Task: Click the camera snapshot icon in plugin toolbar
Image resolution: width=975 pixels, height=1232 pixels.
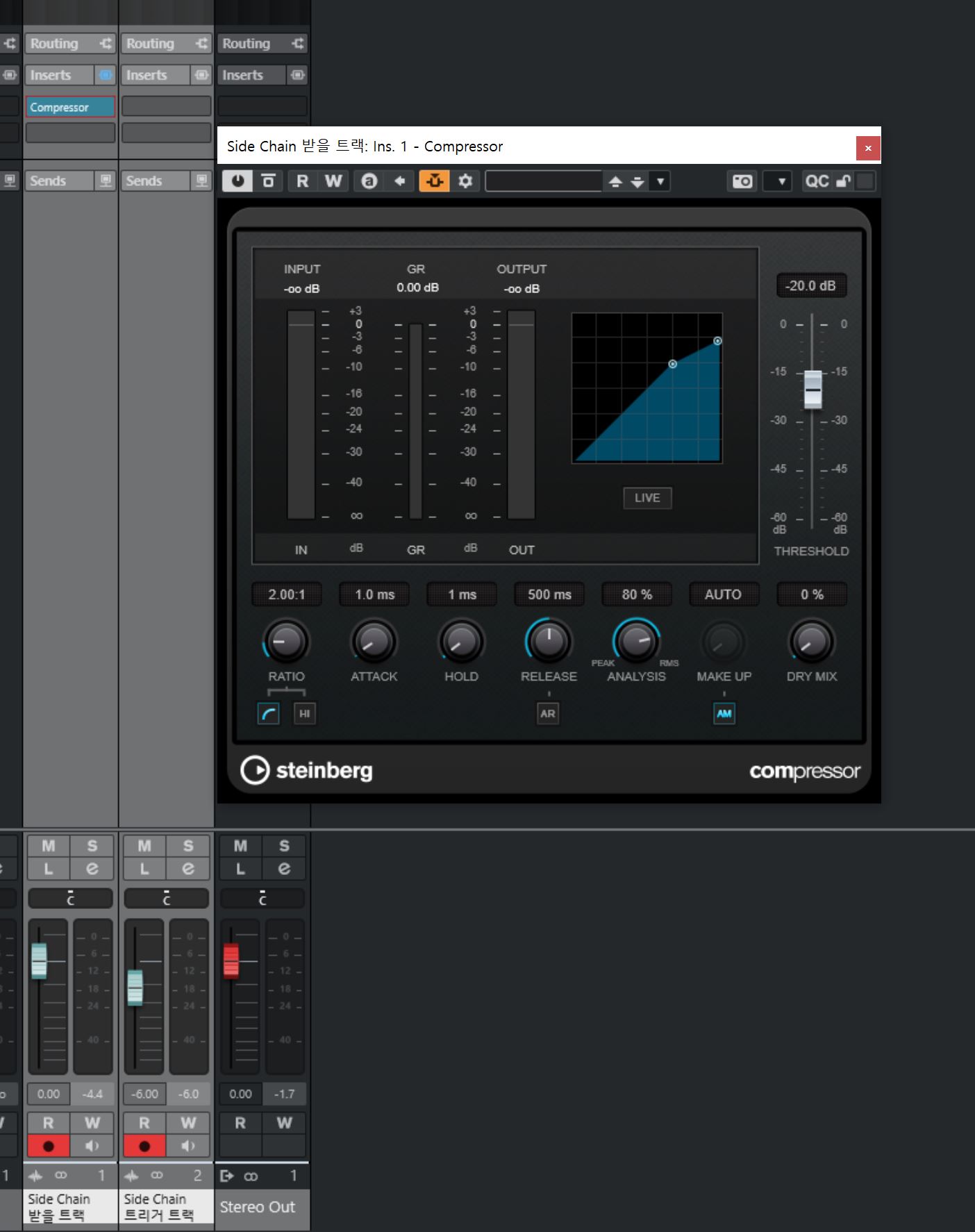Action: pyautogui.click(x=742, y=181)
